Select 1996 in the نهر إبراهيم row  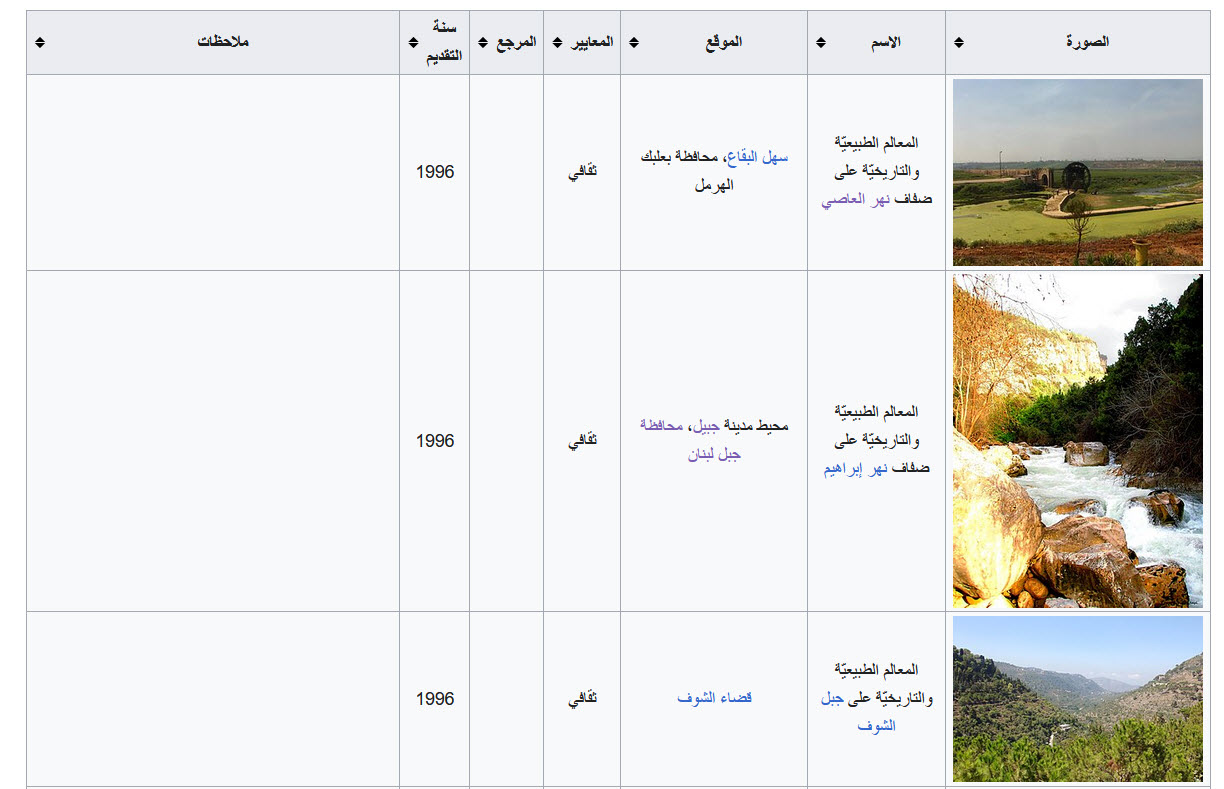pyautogui.click(x=435, y=441)
